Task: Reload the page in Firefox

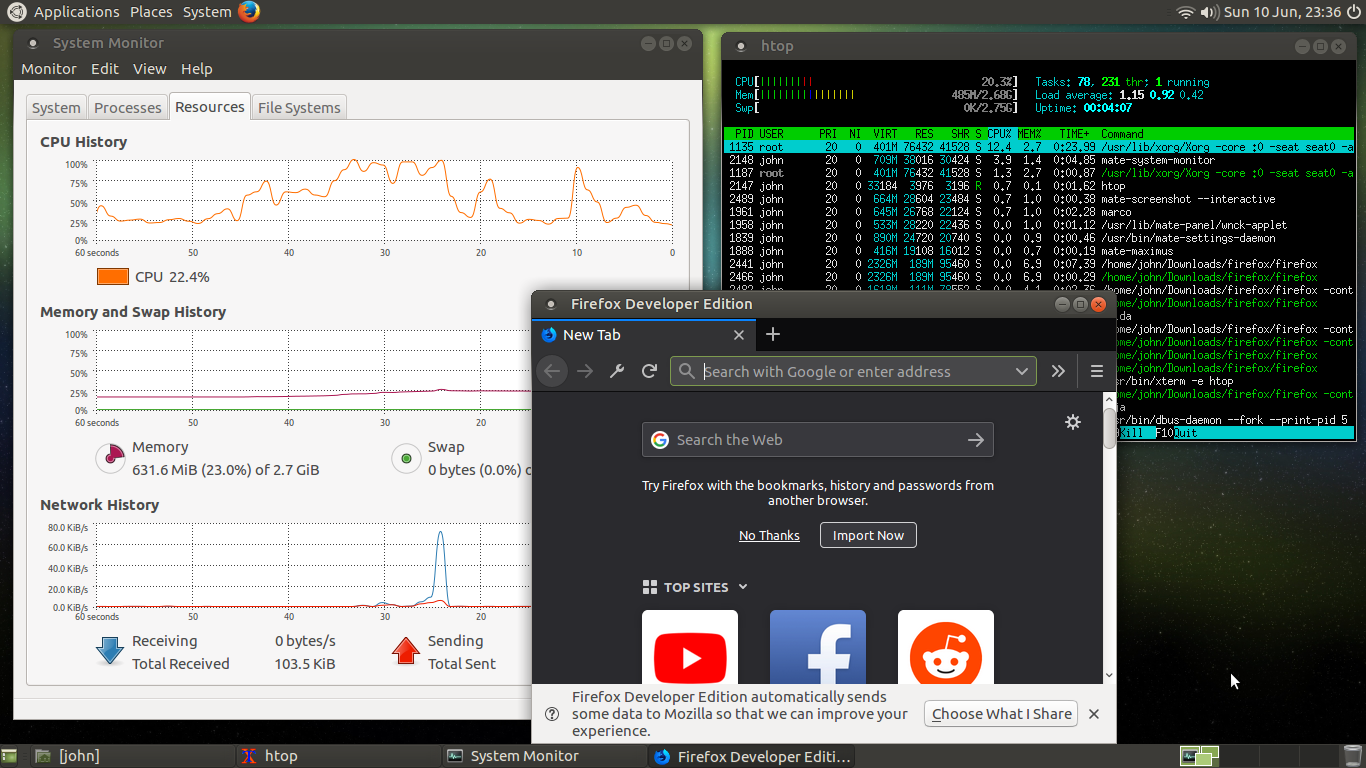Action: pyautogui.click(x=649, y=371)
